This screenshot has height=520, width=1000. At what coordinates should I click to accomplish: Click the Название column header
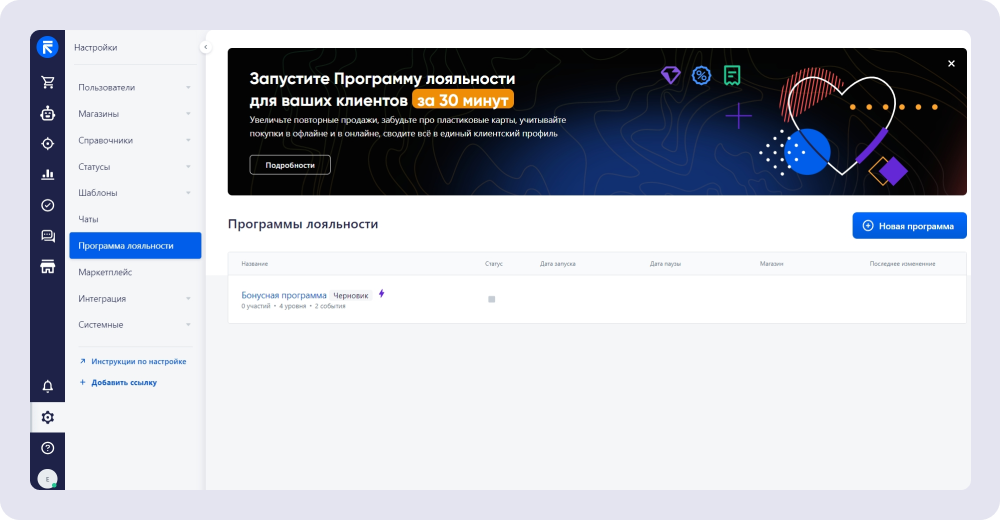[254, 264]
